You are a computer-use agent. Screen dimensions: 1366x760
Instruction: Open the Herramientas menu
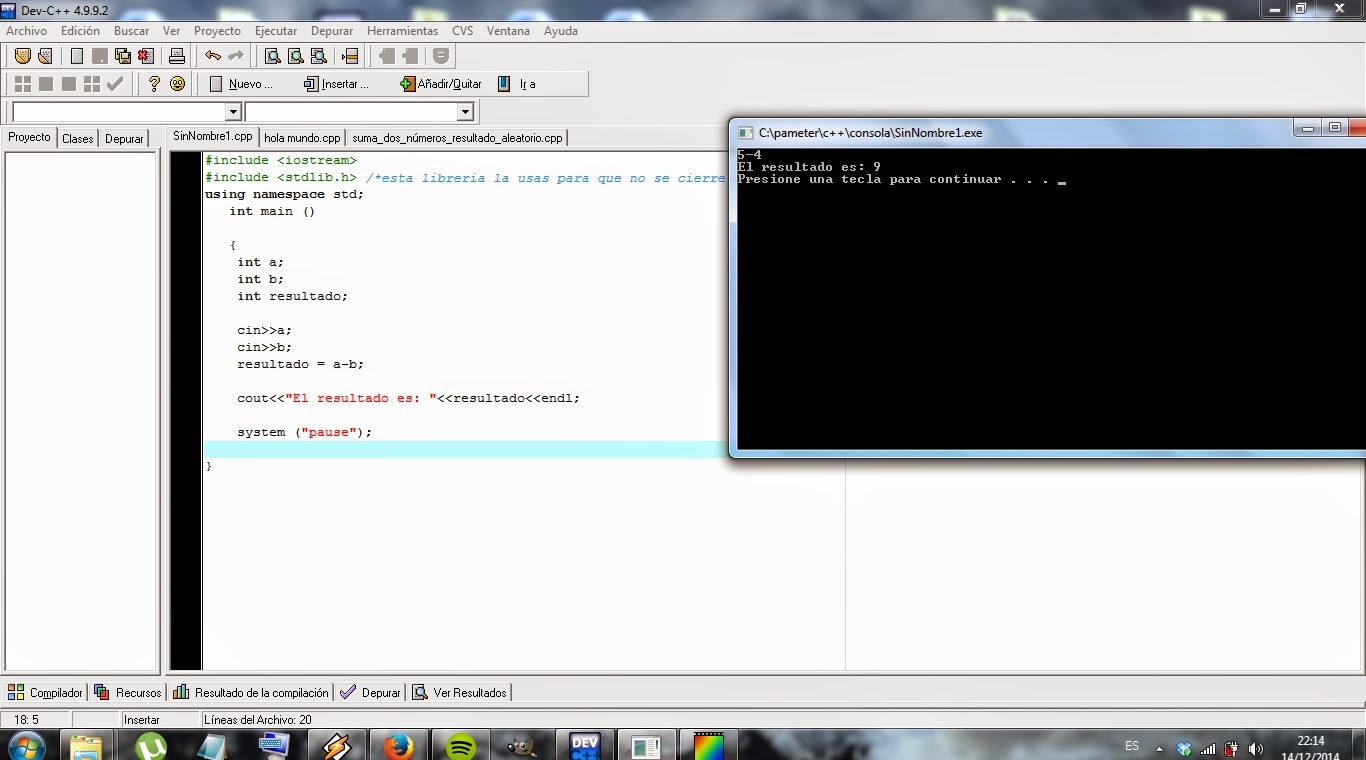pos(402,31)
